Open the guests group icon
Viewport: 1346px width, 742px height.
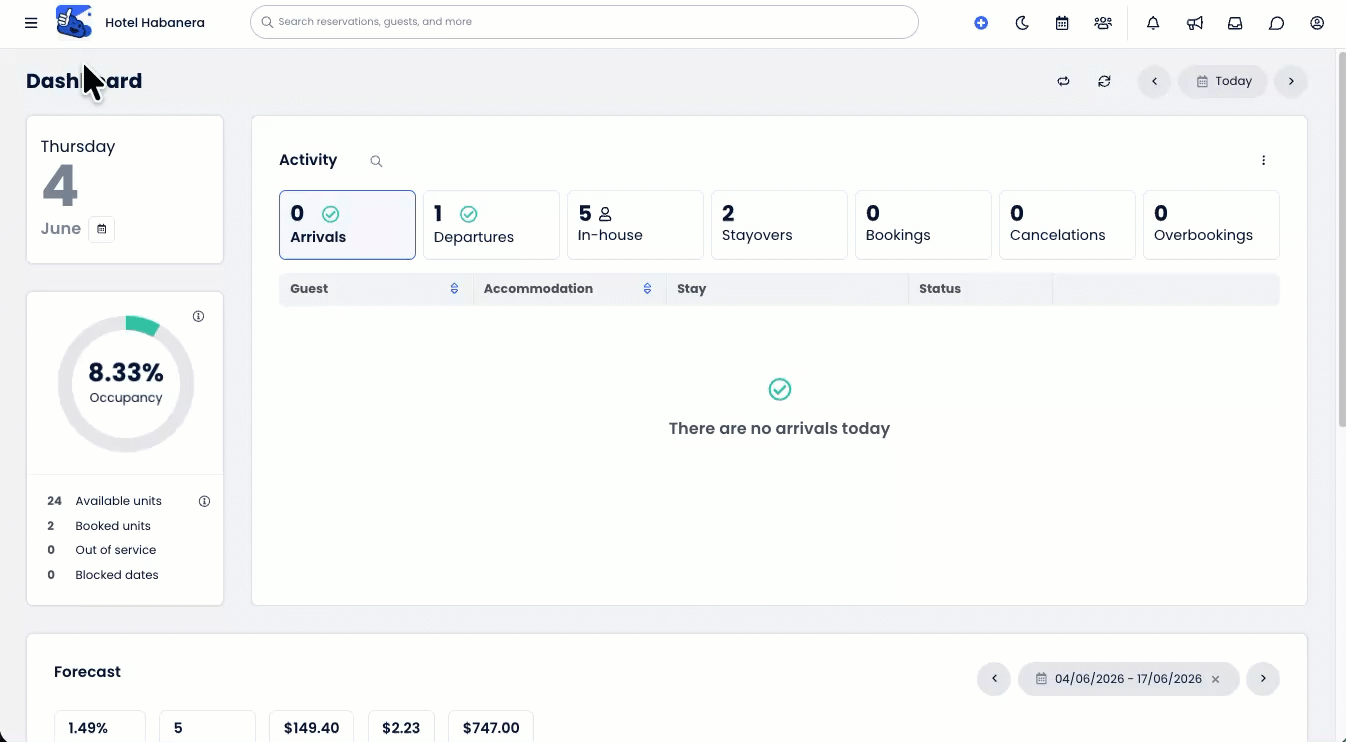coord(1103,22)
